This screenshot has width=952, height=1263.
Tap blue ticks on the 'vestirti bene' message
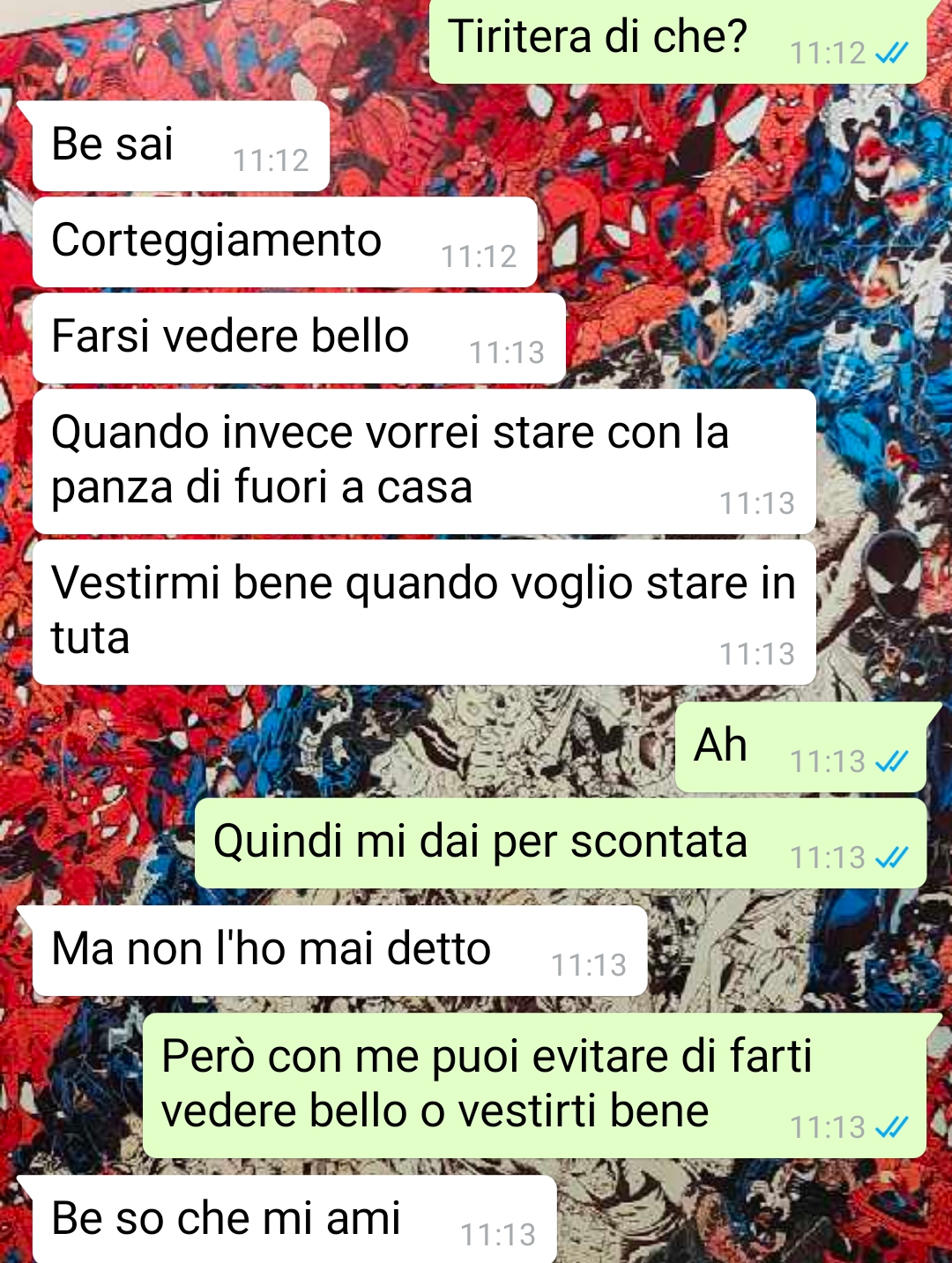pos(891,1127)
